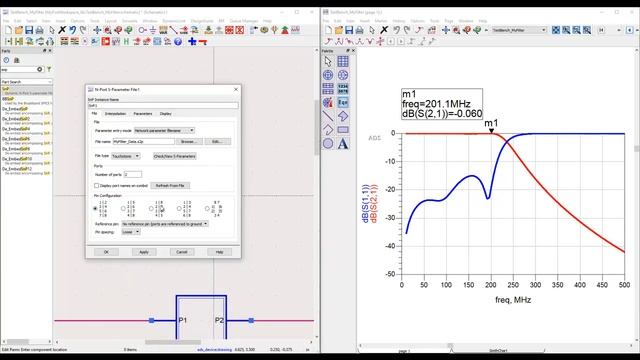Toggle Display port names on symbol checkbox
640x360 pixels.
[x=97, y=186]
